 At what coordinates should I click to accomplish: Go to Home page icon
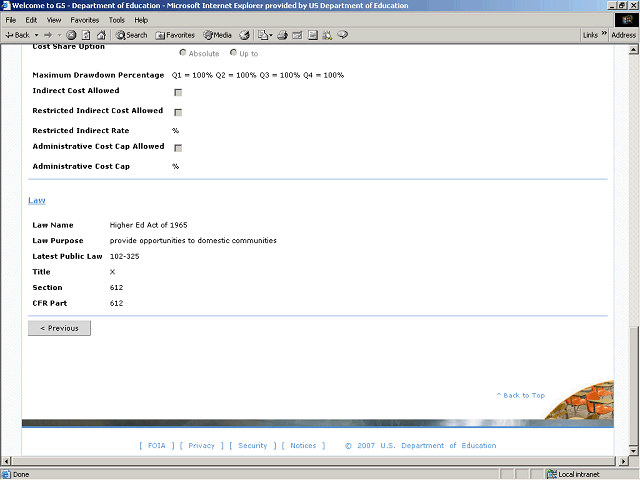(101, 35)
